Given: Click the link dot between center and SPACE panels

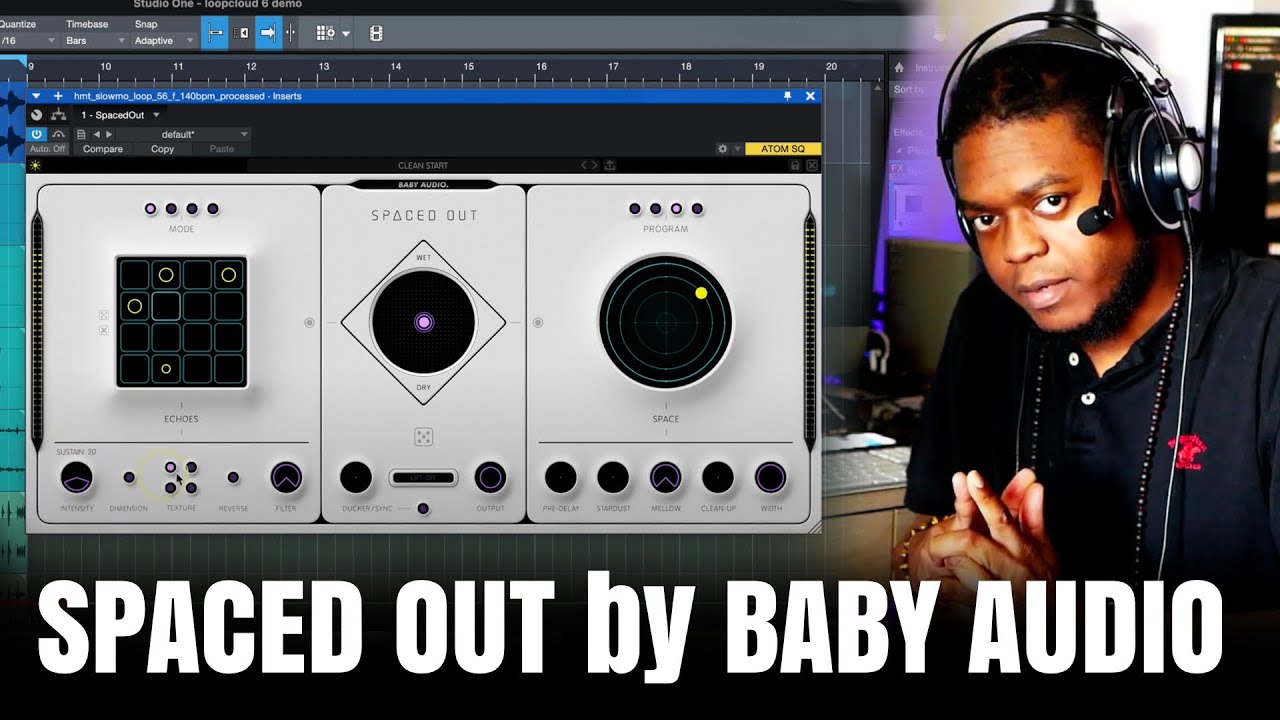Looking at the screenshot, I should (x=538, y=323).
